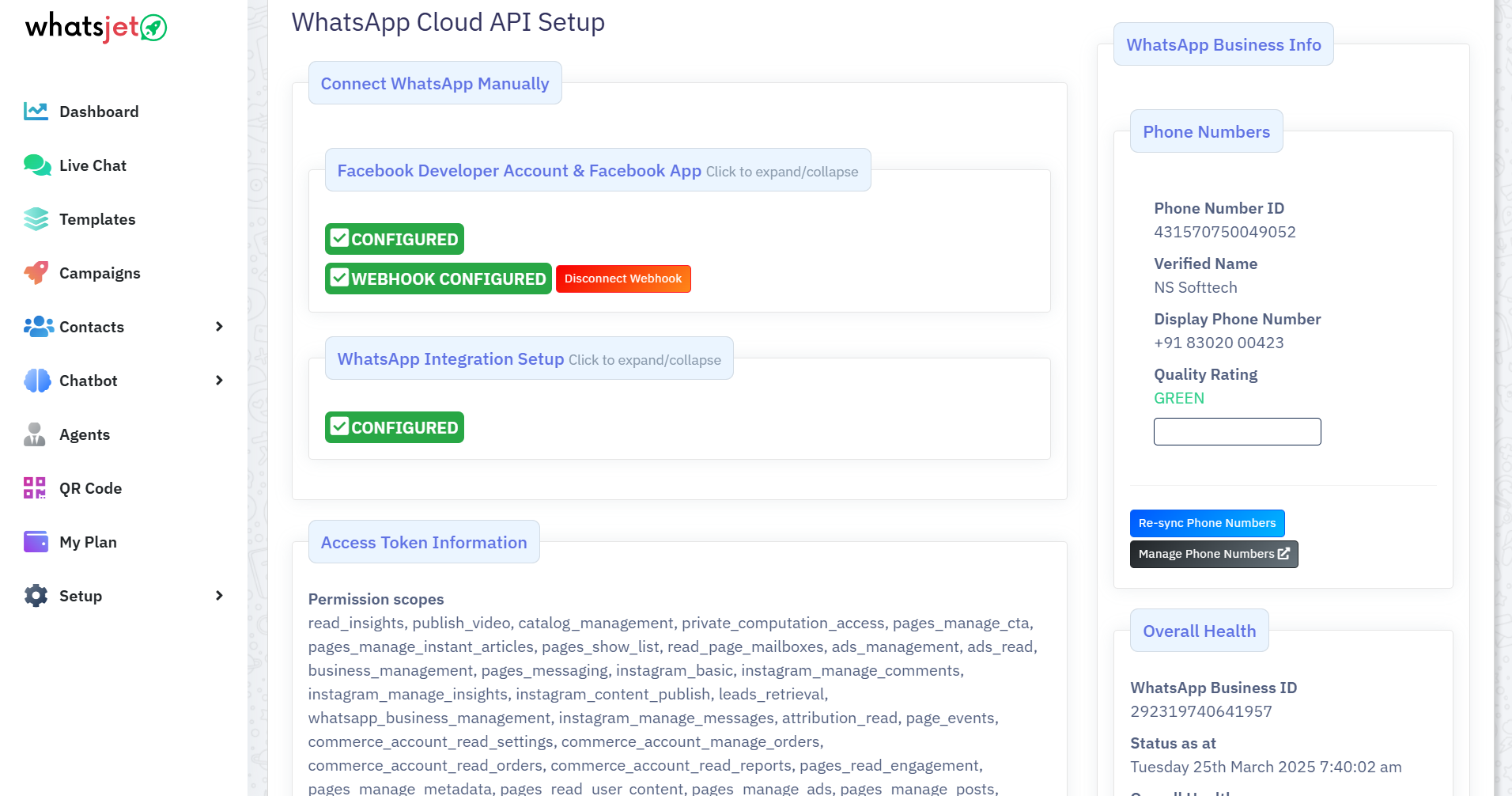The width and height of the screenshot is (1512, 796).
Task: Click the check icon on WEBHOOK CONFIGURED badge
Action: (x=339, y=278)
